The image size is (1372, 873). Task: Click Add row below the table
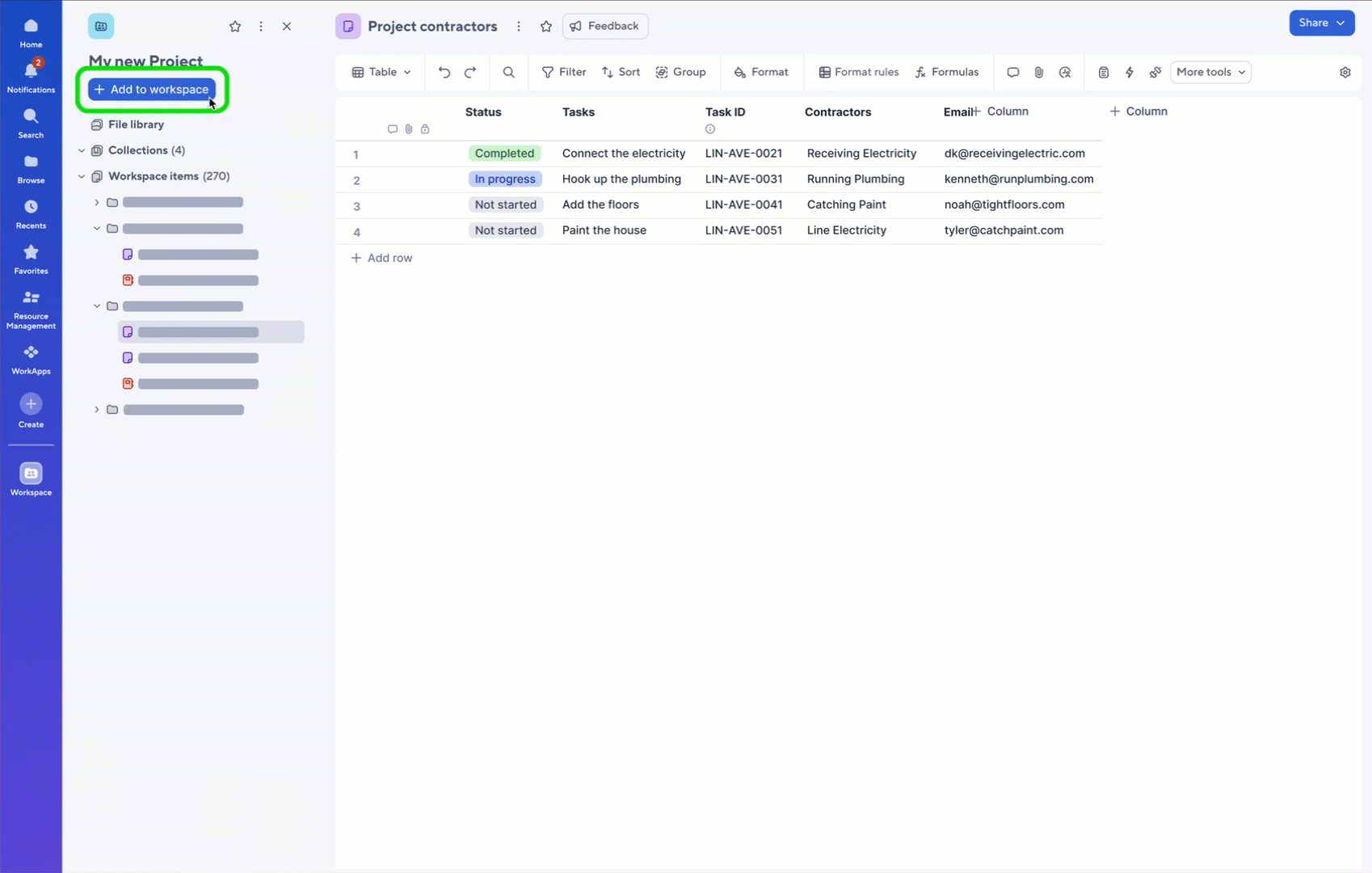click(381, 258)
